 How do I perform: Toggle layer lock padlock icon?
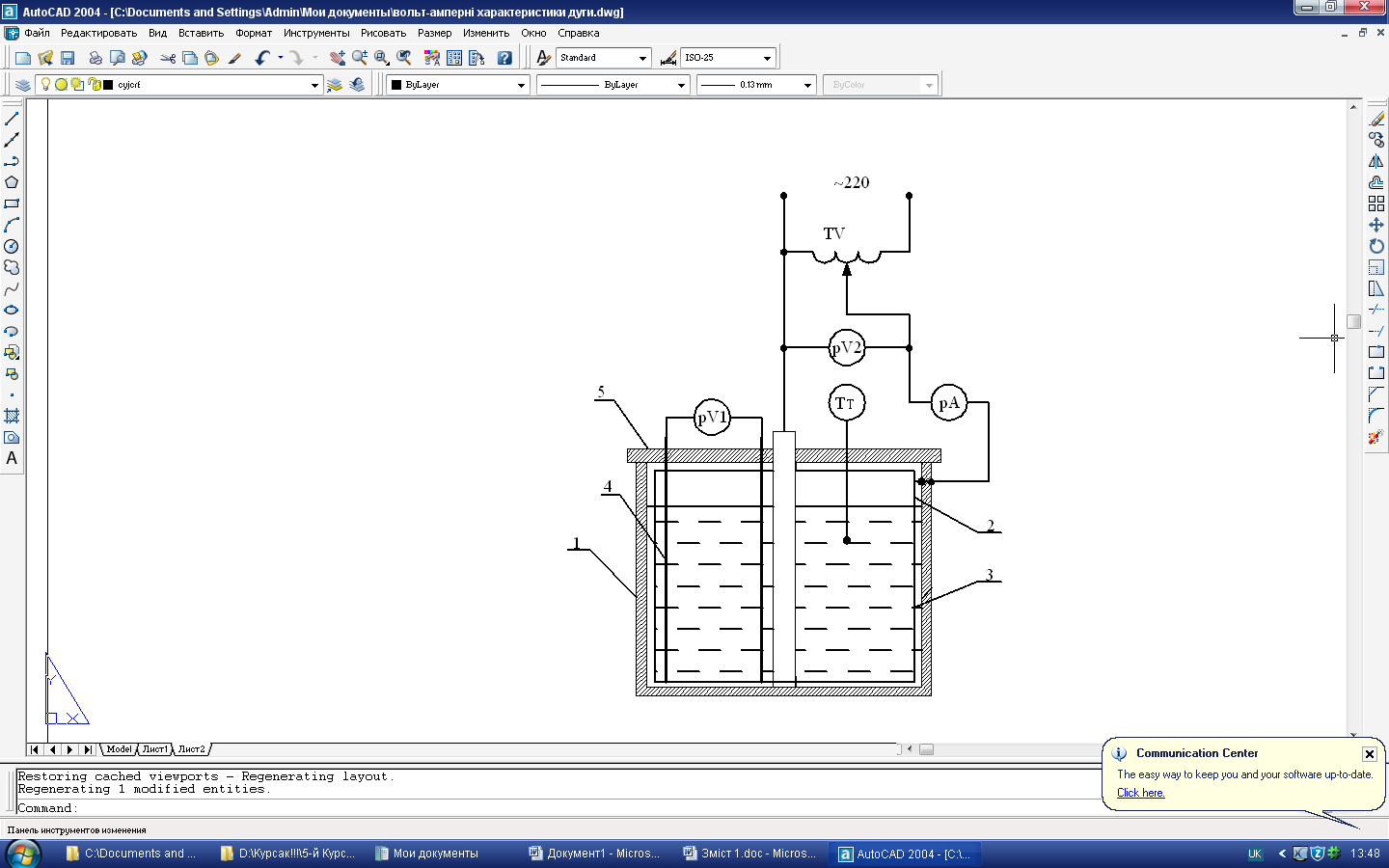95,84
